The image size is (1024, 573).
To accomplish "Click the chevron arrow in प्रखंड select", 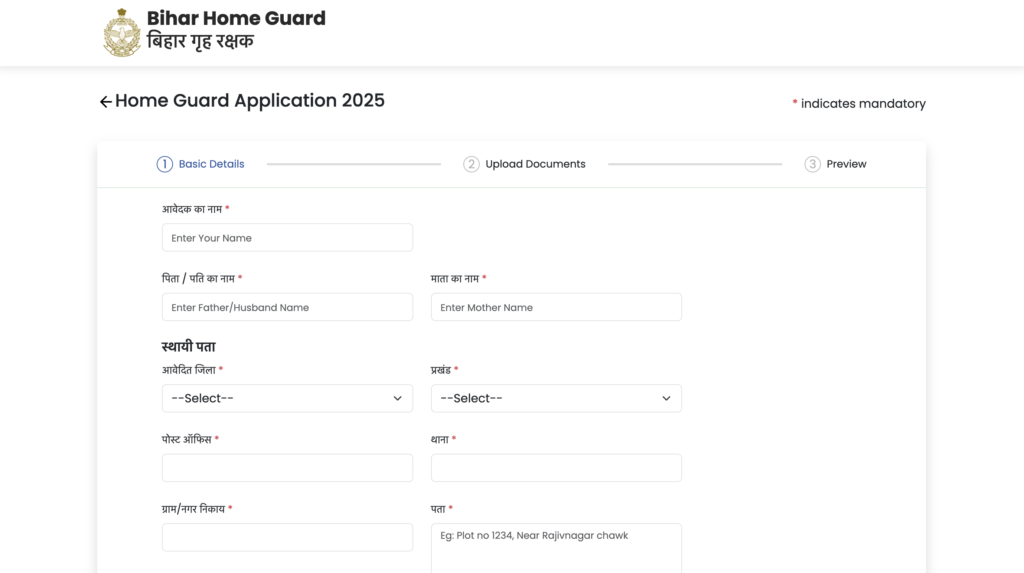I will (666, 398).
